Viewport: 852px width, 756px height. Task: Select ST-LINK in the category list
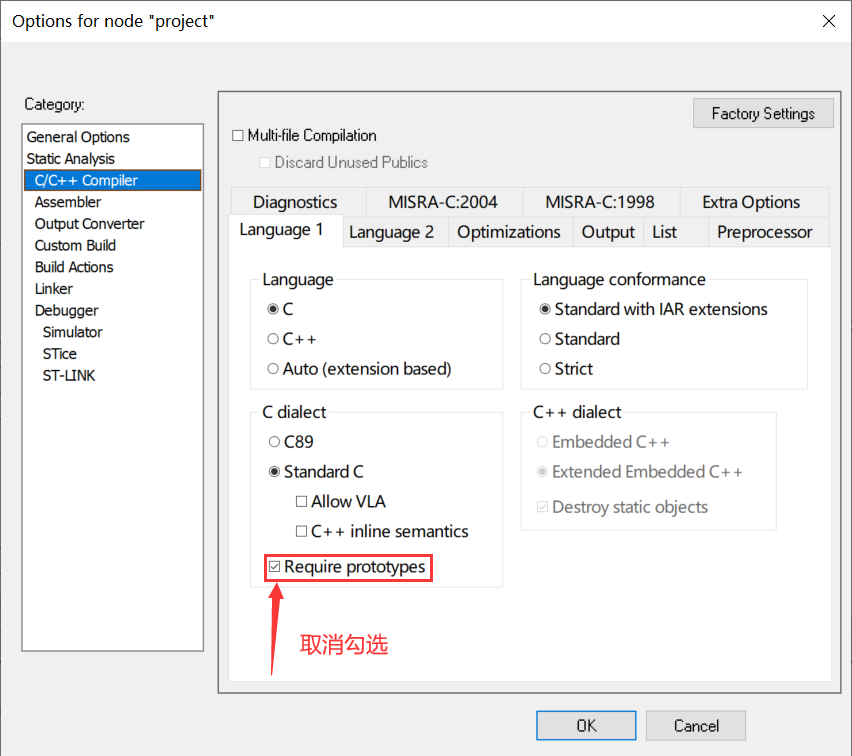coord(69,375)
